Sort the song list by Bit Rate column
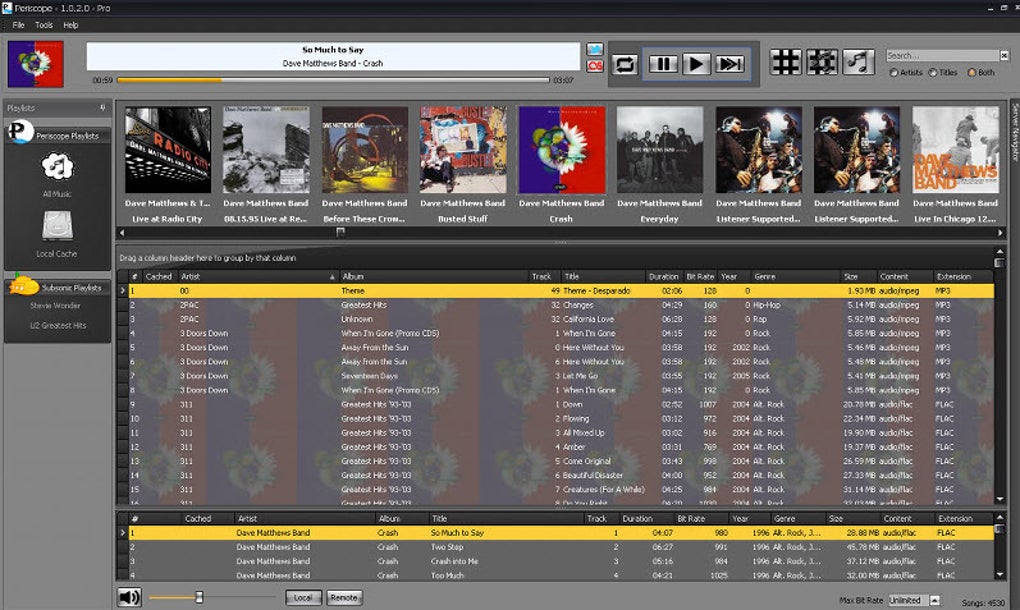This screenshot has height=610, width=1020. (x=700, y=276)
